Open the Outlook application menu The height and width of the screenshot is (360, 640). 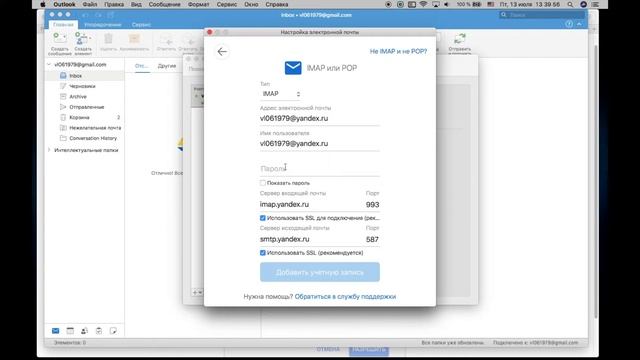pyautogui.click(x=64, y=4)
